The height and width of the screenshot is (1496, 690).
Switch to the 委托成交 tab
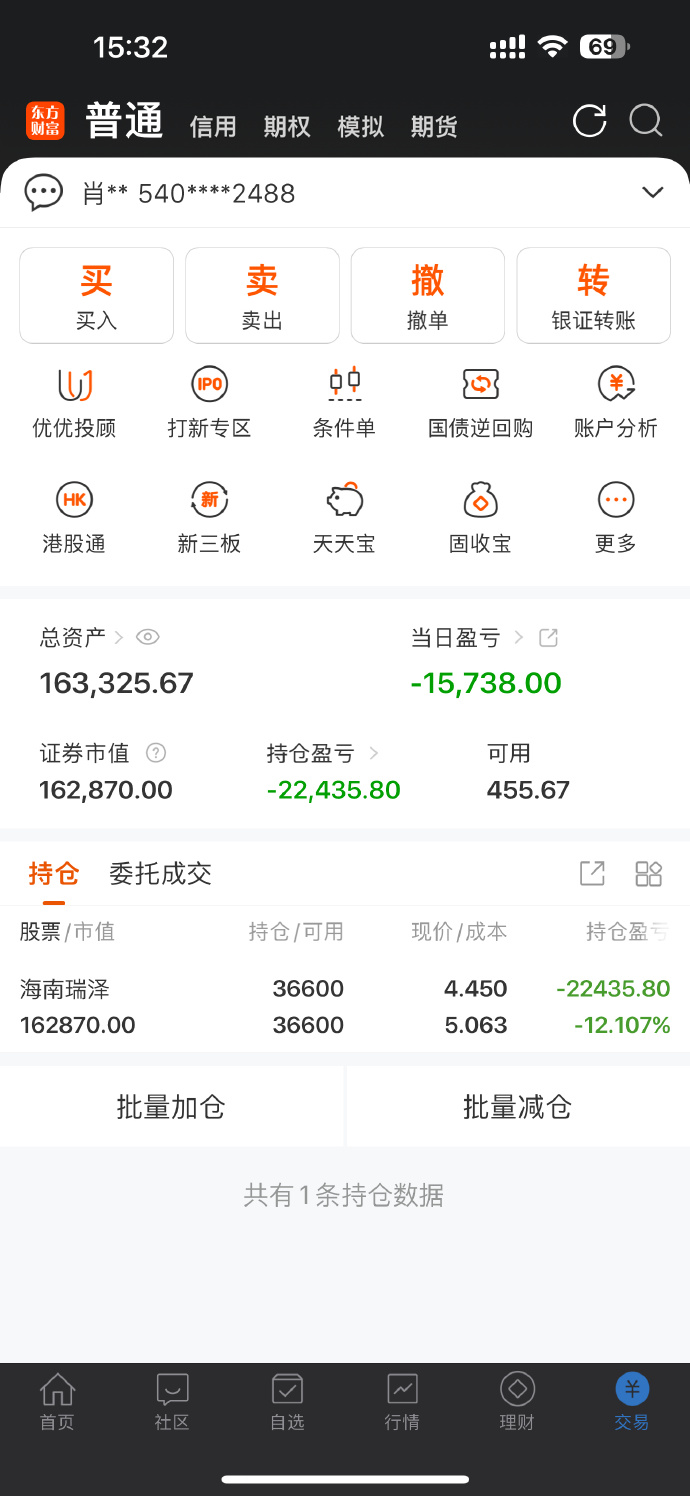(160, 874)
